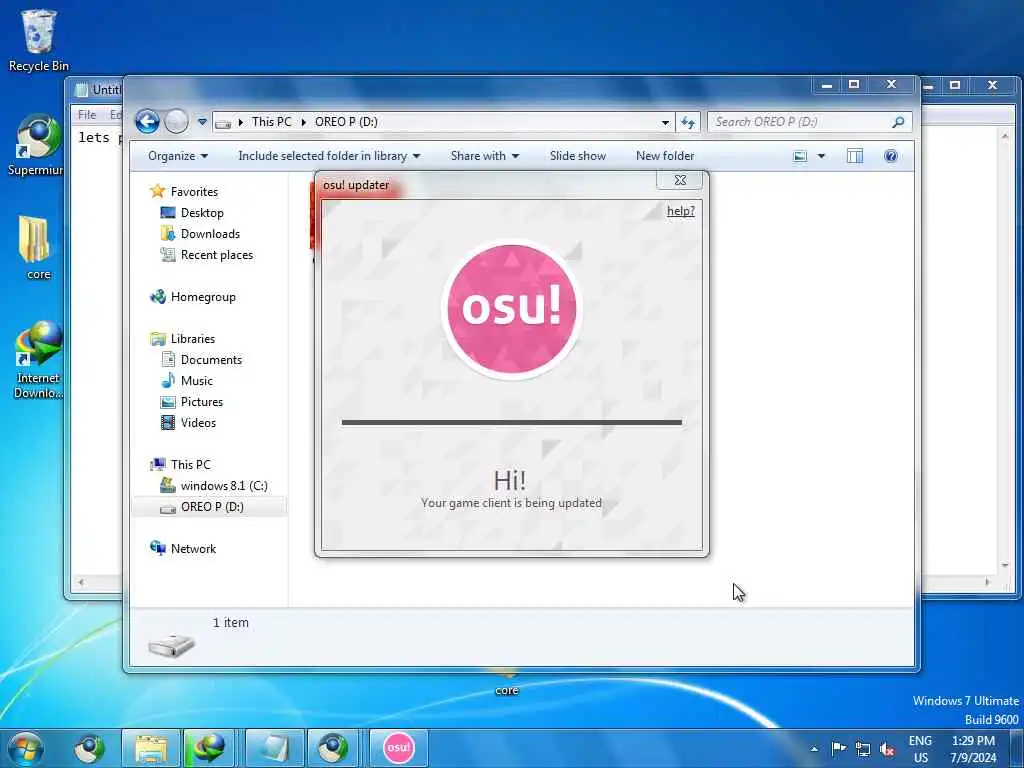This screenshot has height=768, width=1024.
Task: Minimize the Explorer window
Action: tap(827, 85)
